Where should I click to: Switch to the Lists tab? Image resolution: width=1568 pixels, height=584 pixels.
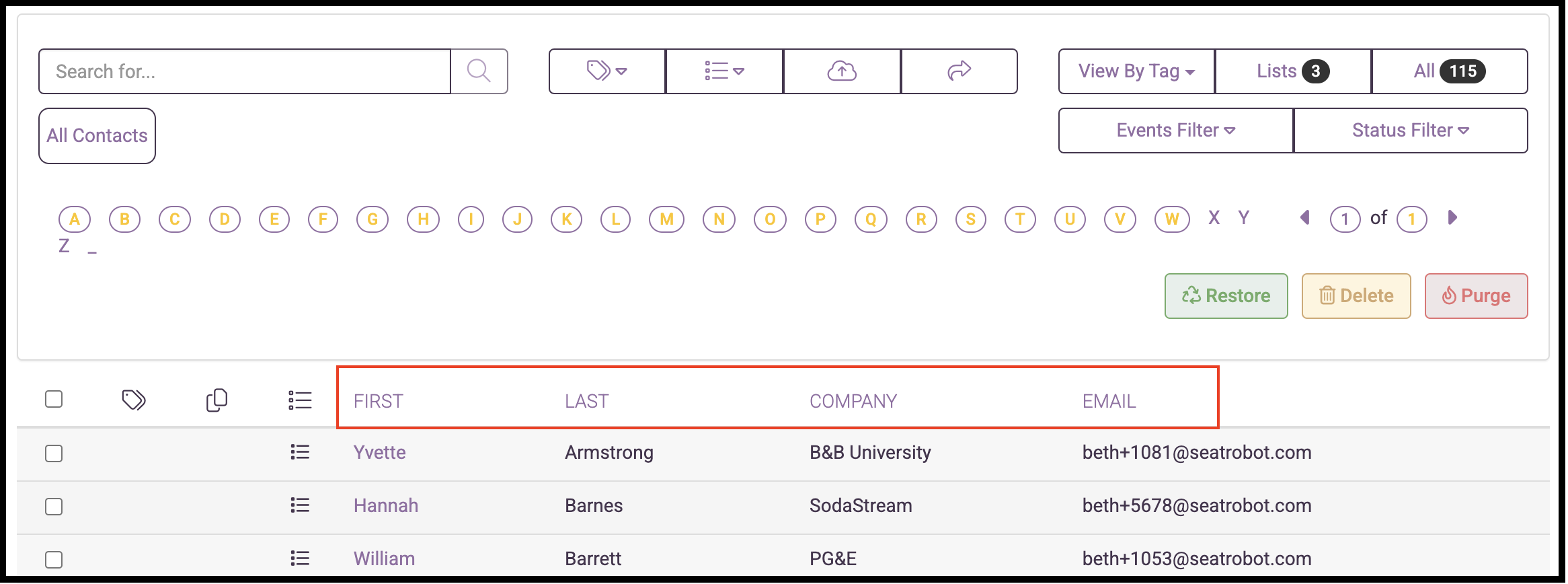(x=1292, y=71)
